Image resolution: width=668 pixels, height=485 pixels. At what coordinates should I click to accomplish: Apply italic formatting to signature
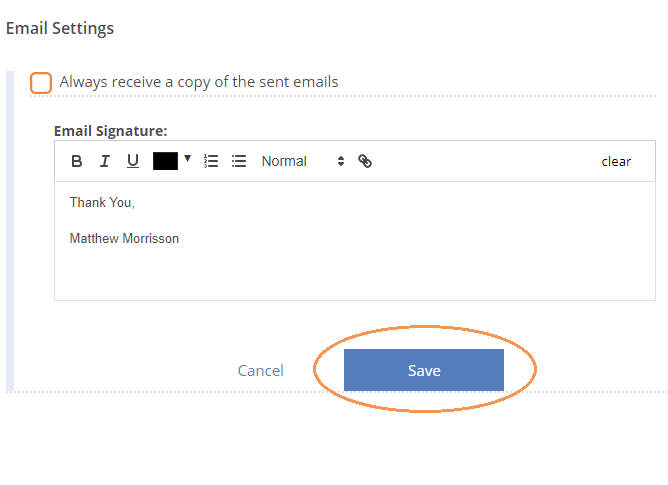104,161
